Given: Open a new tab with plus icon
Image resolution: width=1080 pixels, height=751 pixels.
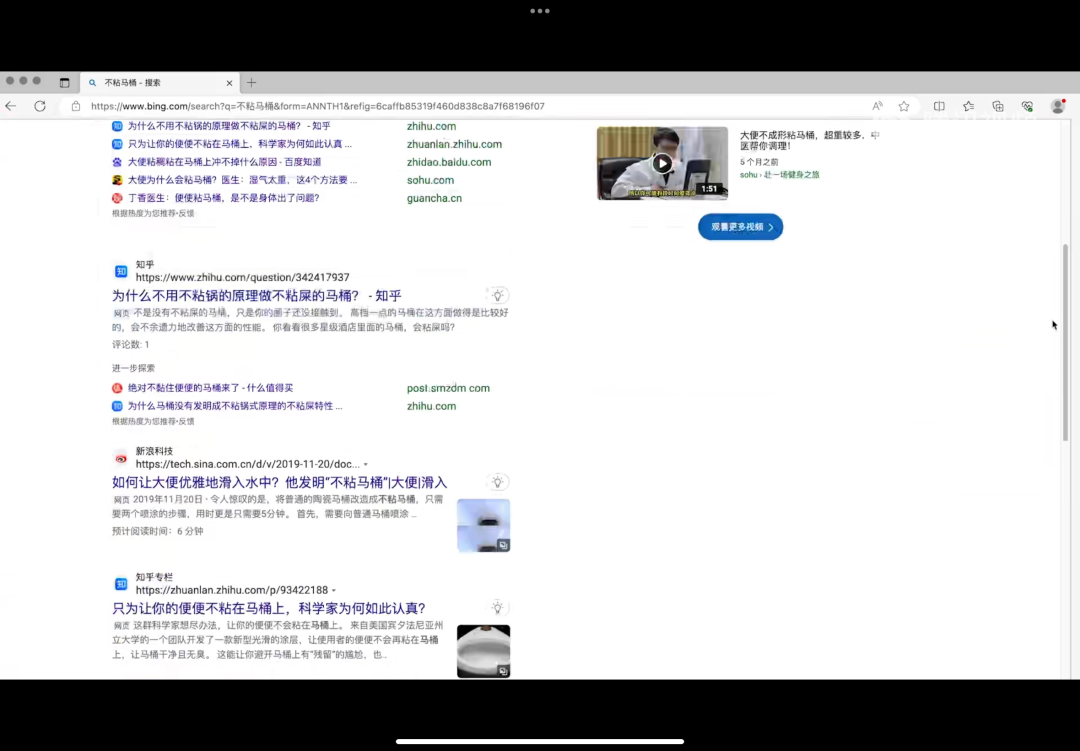Looking at the screenshot, I should tap(251, 83).
